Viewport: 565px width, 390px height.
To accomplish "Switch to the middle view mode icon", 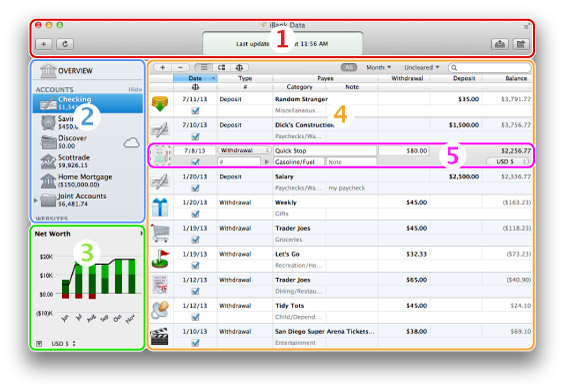I will 221,67.
